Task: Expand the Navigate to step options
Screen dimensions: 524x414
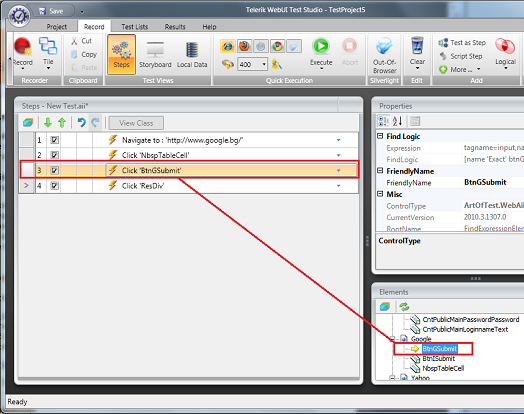Action: 339,140
